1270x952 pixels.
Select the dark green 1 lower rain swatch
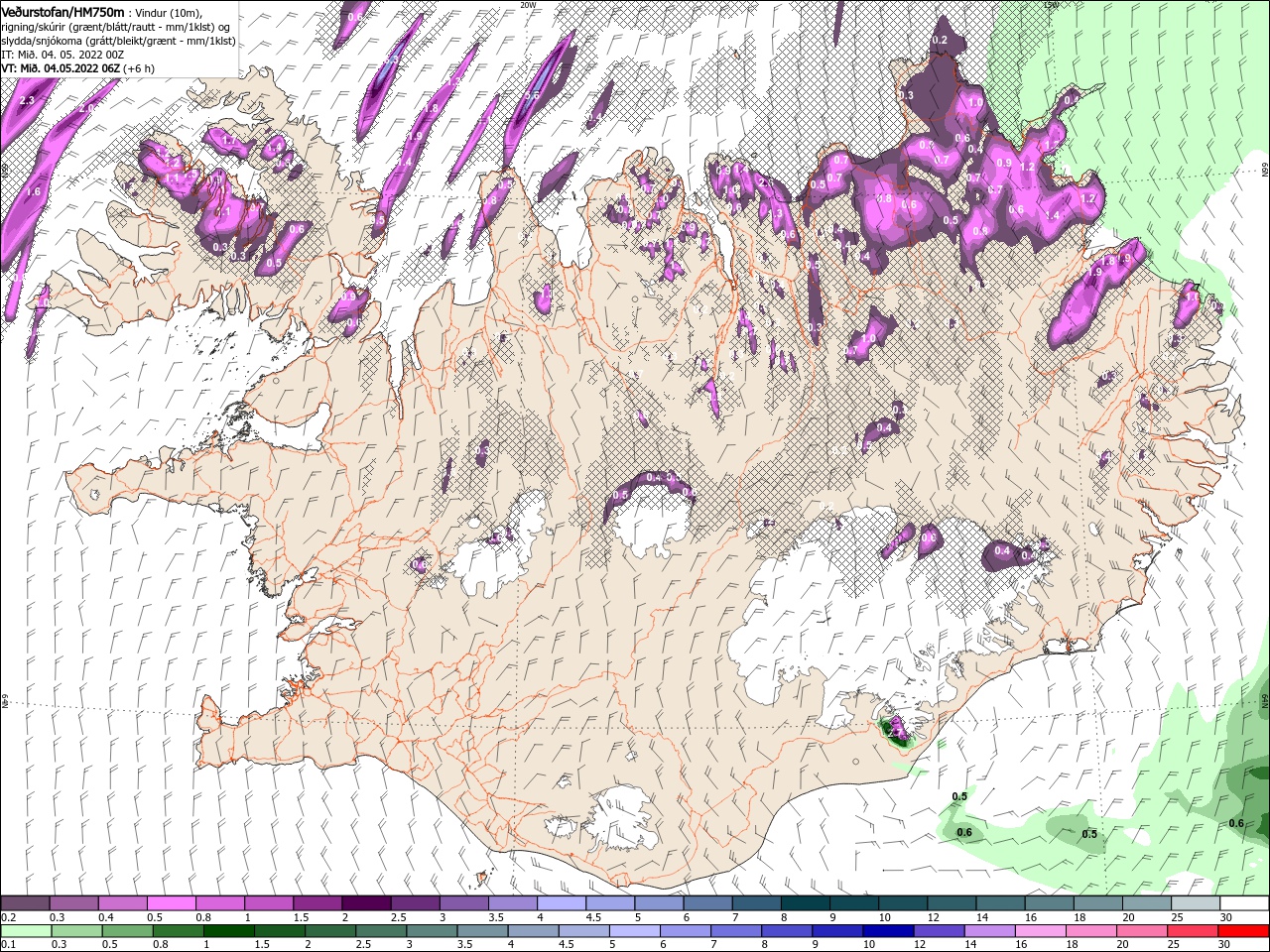point(228,931)
